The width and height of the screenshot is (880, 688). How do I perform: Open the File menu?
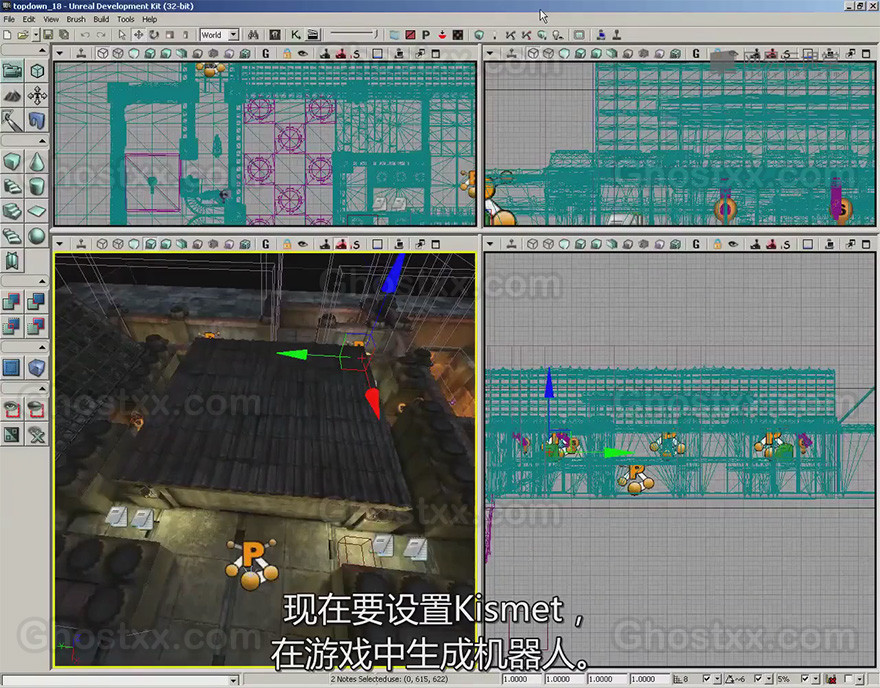(9, 19)
